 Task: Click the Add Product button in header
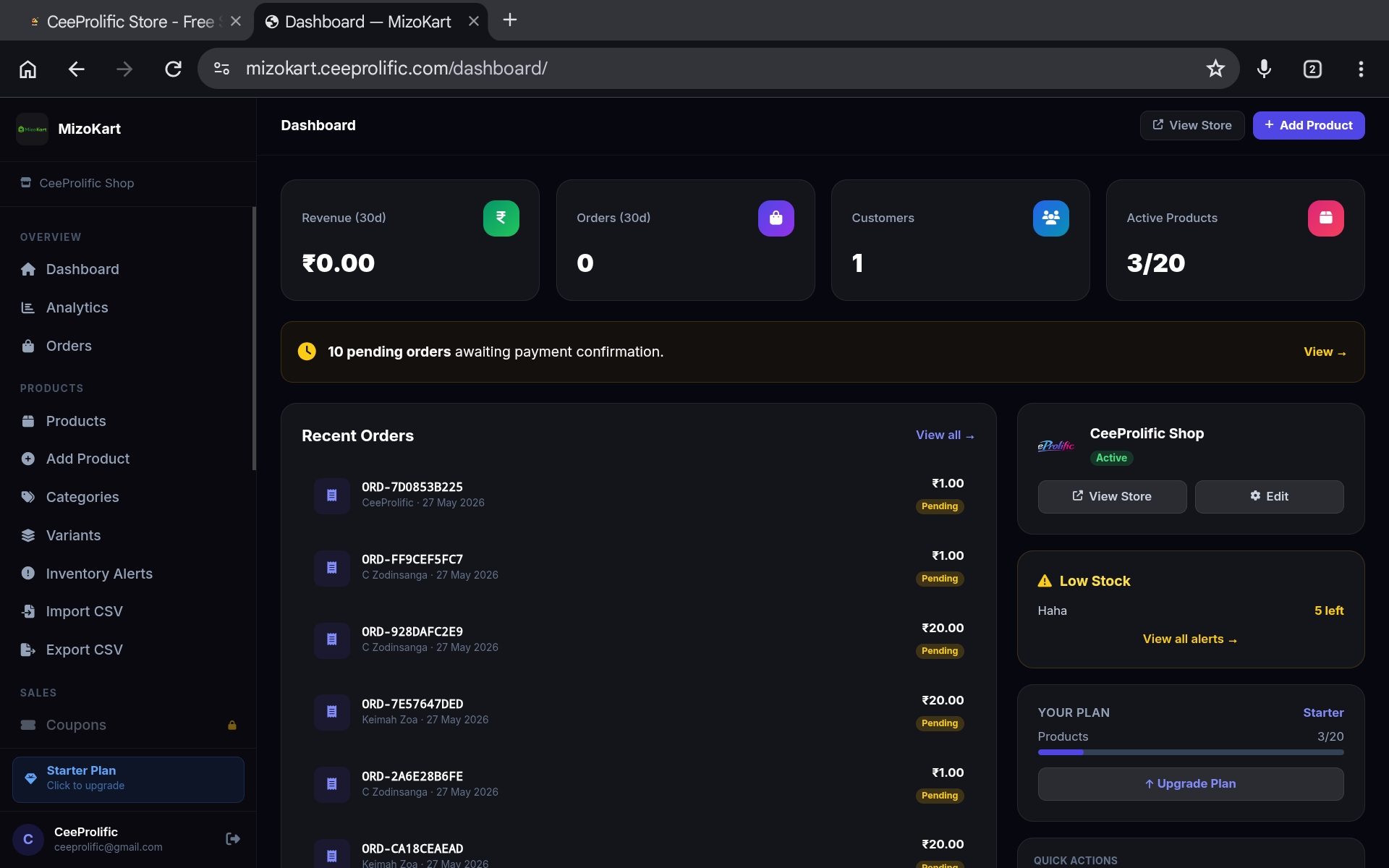click(x=1309, y=125)
